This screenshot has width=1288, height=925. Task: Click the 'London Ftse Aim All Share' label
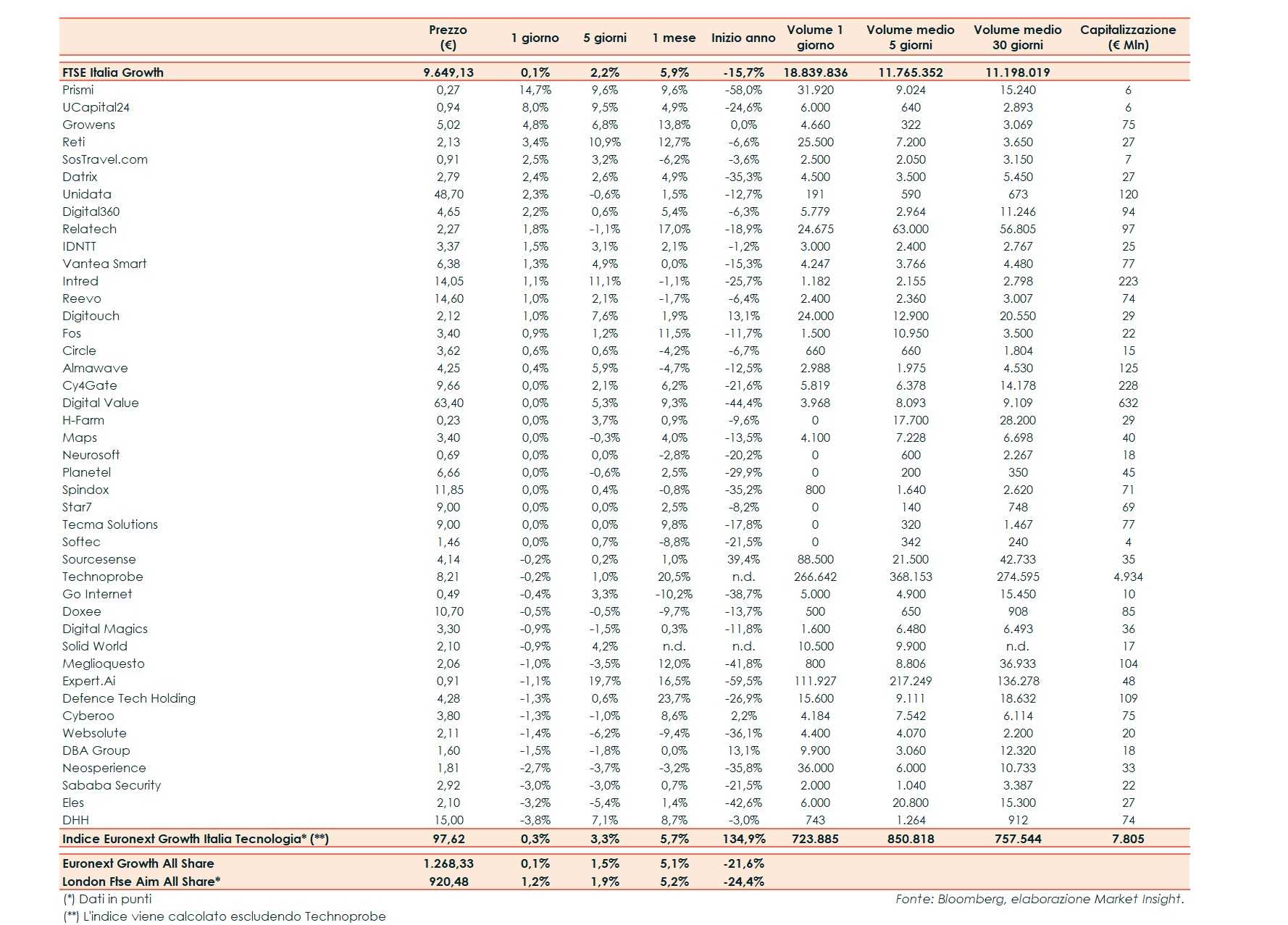coord(141,882)
